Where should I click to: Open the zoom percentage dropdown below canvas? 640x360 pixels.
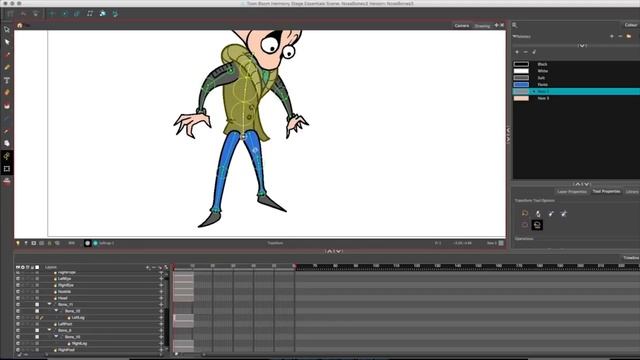[x=71, y=243]
